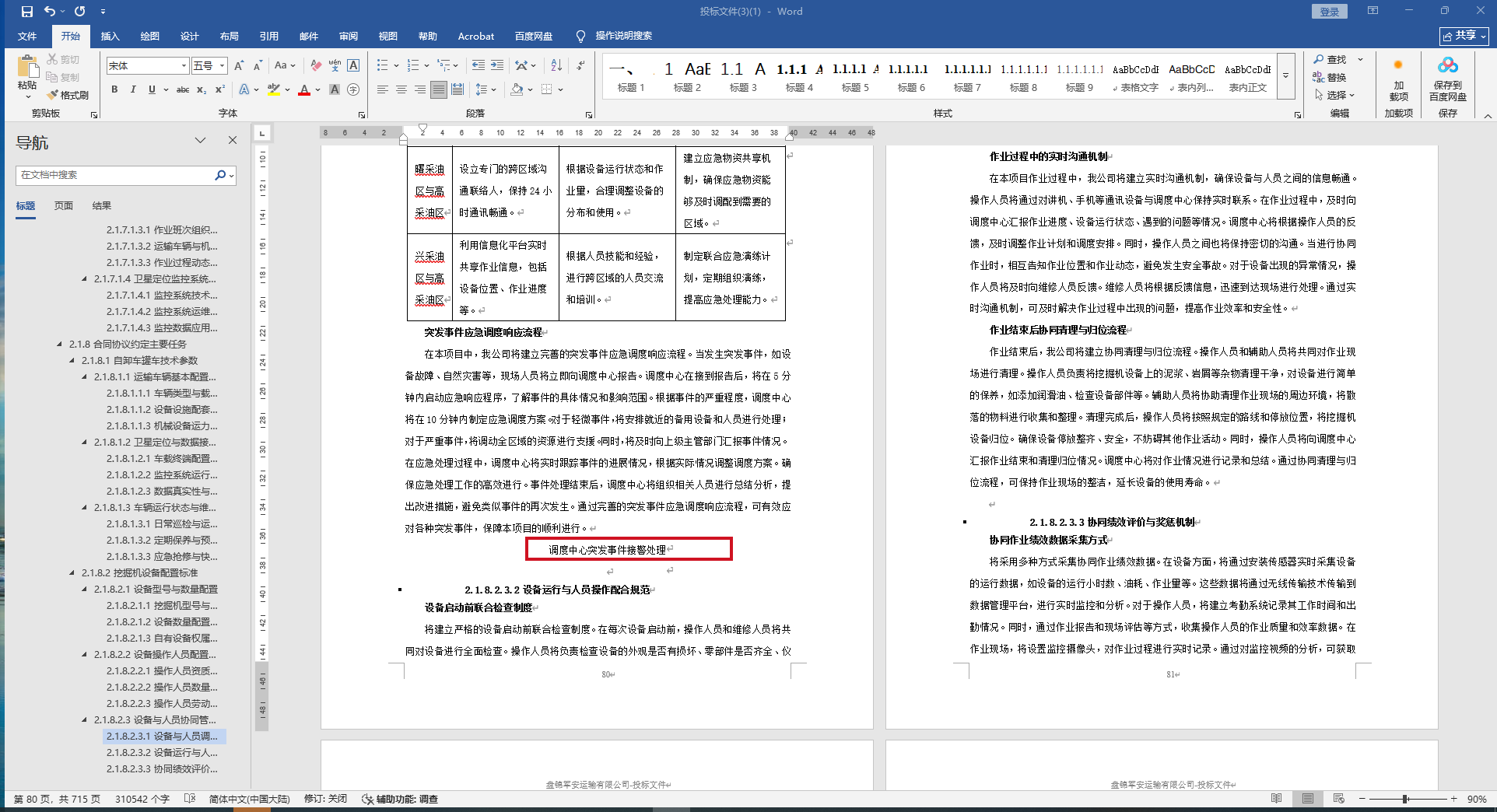Increase paragraph indent
Image resolution: width=1497 pixels, height=812 pixels.
point(497,65)
